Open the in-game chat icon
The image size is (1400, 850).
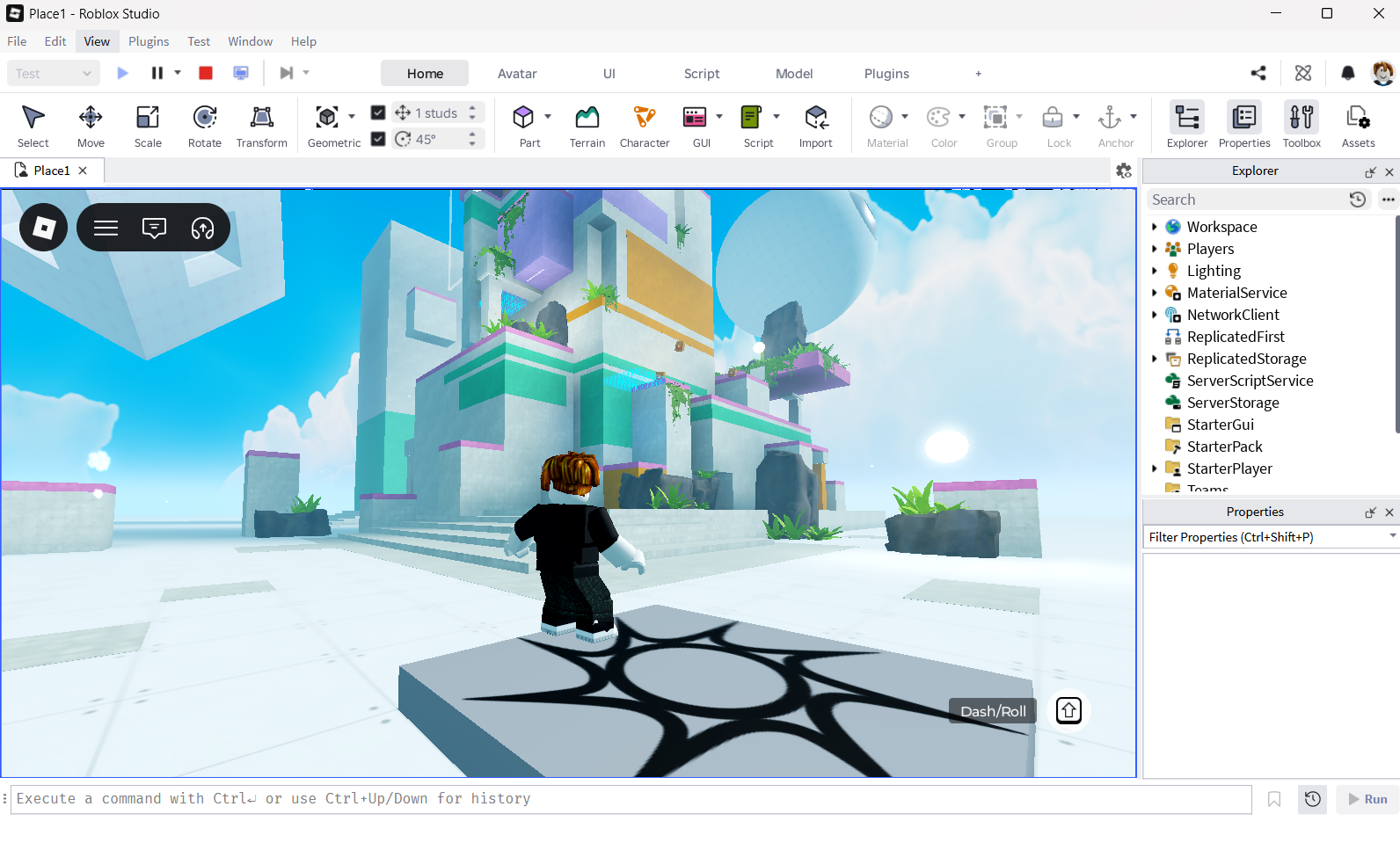click(x=154, y=229)
